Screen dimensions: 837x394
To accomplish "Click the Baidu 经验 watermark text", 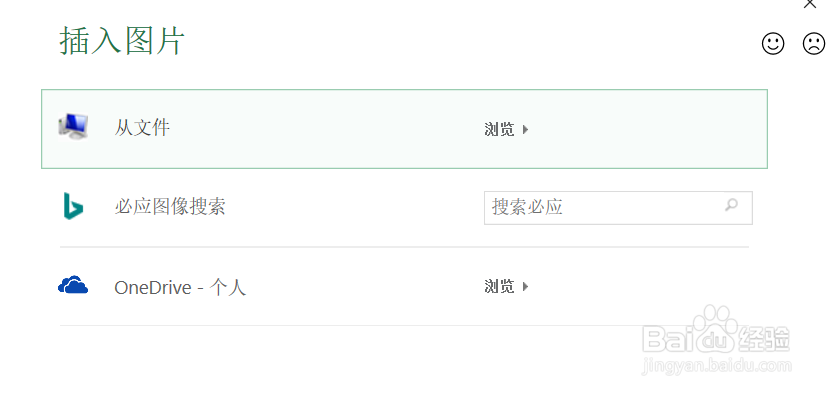I will tap(764, 338).
